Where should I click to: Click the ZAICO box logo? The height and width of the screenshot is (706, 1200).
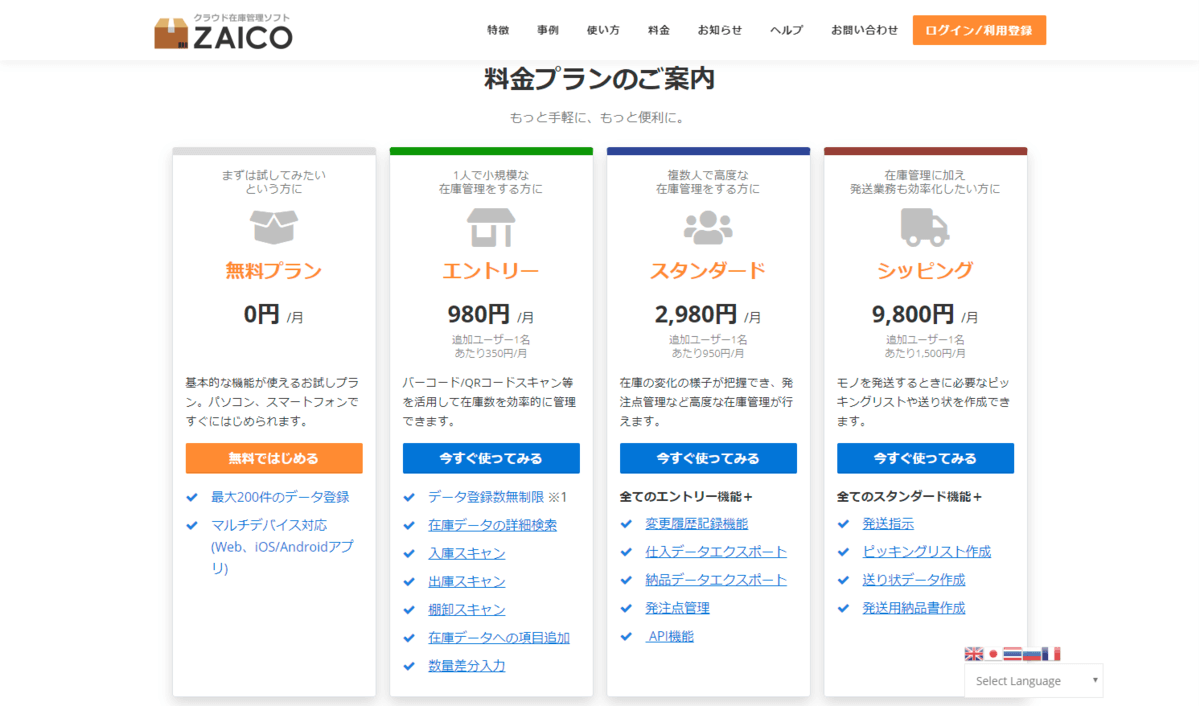(x=171, y=33)
